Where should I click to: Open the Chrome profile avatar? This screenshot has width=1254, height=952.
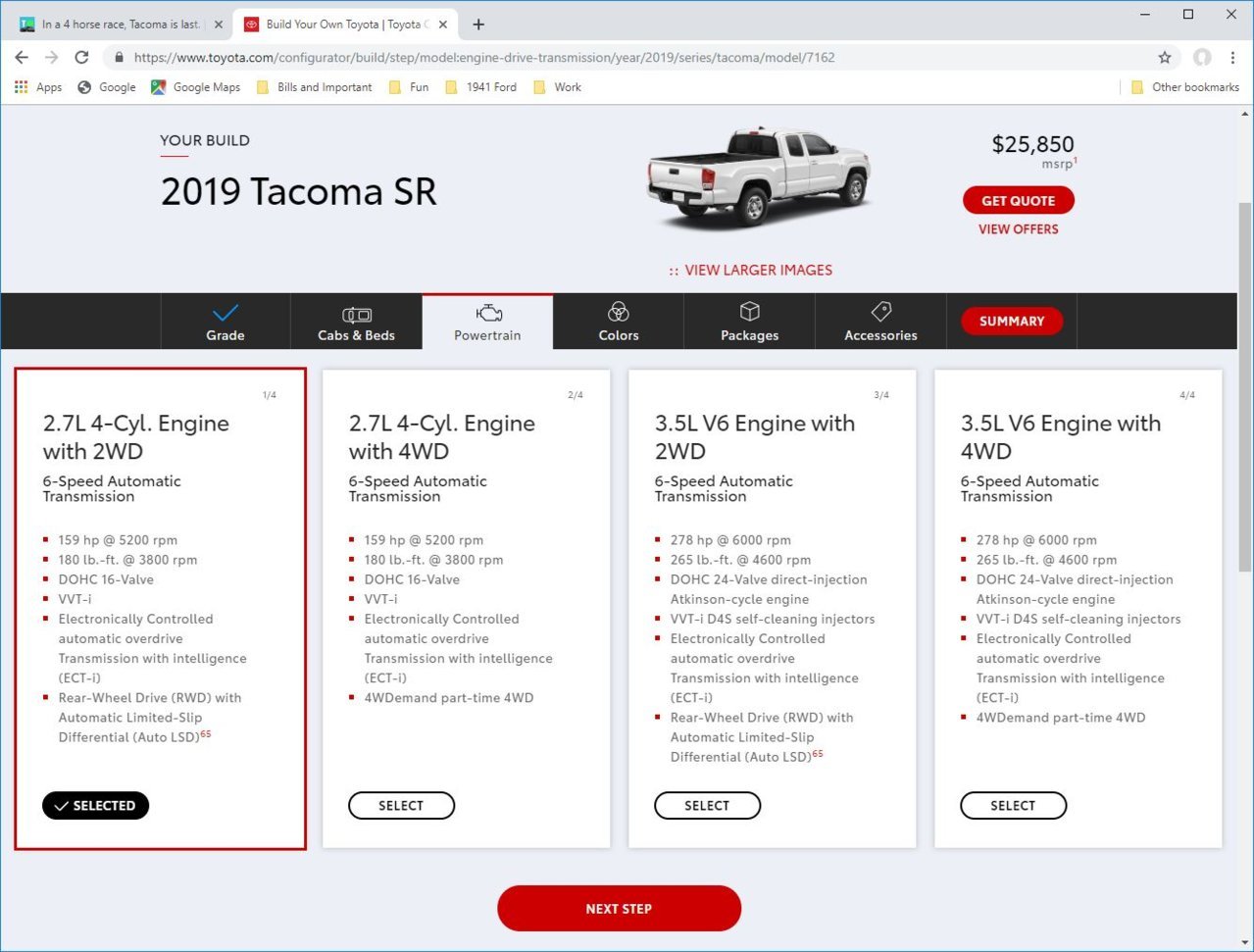pos(1202,57)
